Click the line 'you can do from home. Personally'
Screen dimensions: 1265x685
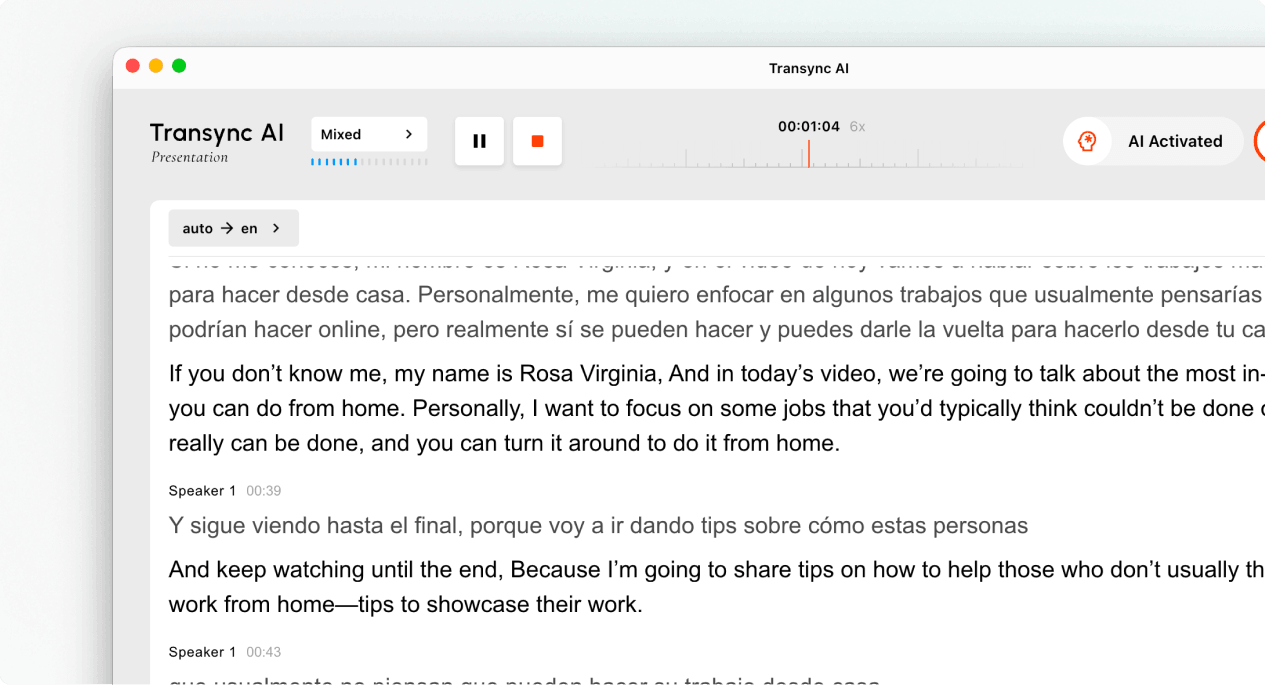point(717,408)
